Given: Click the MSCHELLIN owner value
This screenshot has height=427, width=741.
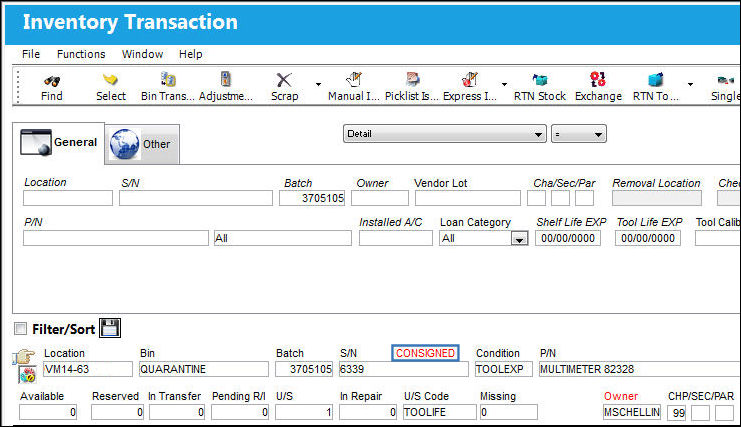Looking at the screenshot, I should pyautogui.click(x=632, y=412).
